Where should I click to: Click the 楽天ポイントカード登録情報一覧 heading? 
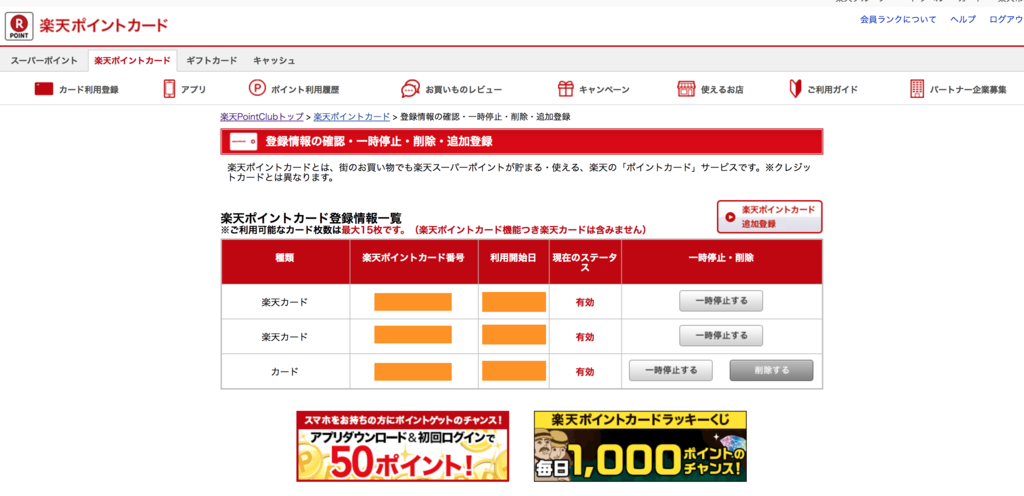[x=311, y=218]
